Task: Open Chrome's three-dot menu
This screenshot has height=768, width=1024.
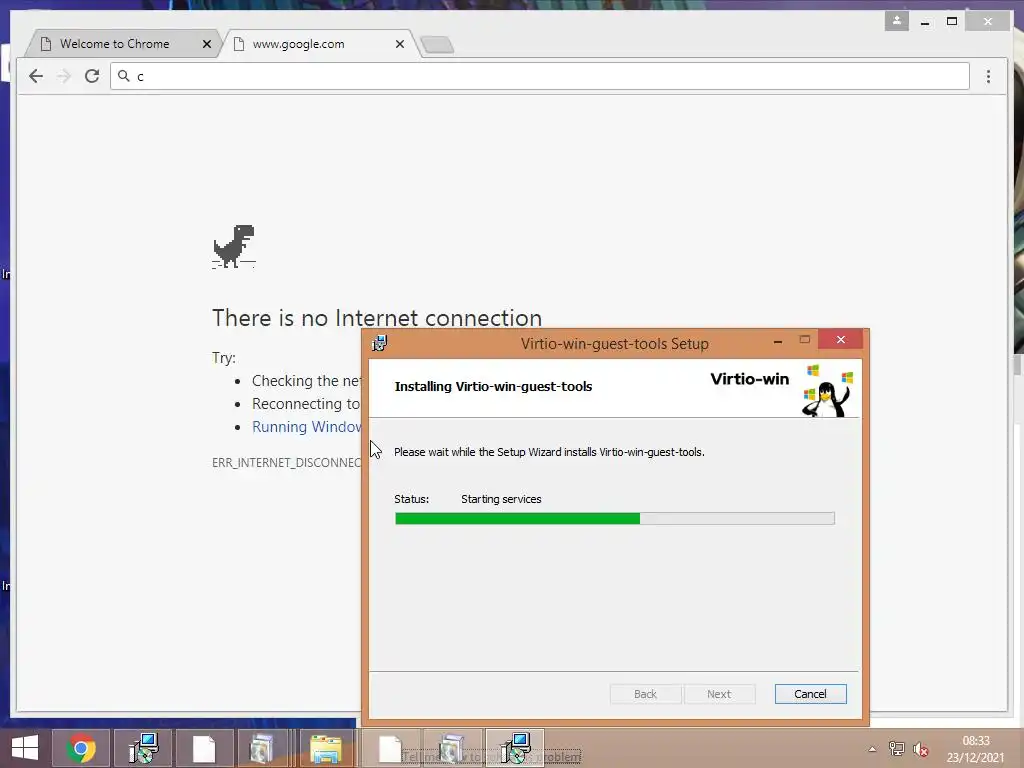Action: coord(988,76)
